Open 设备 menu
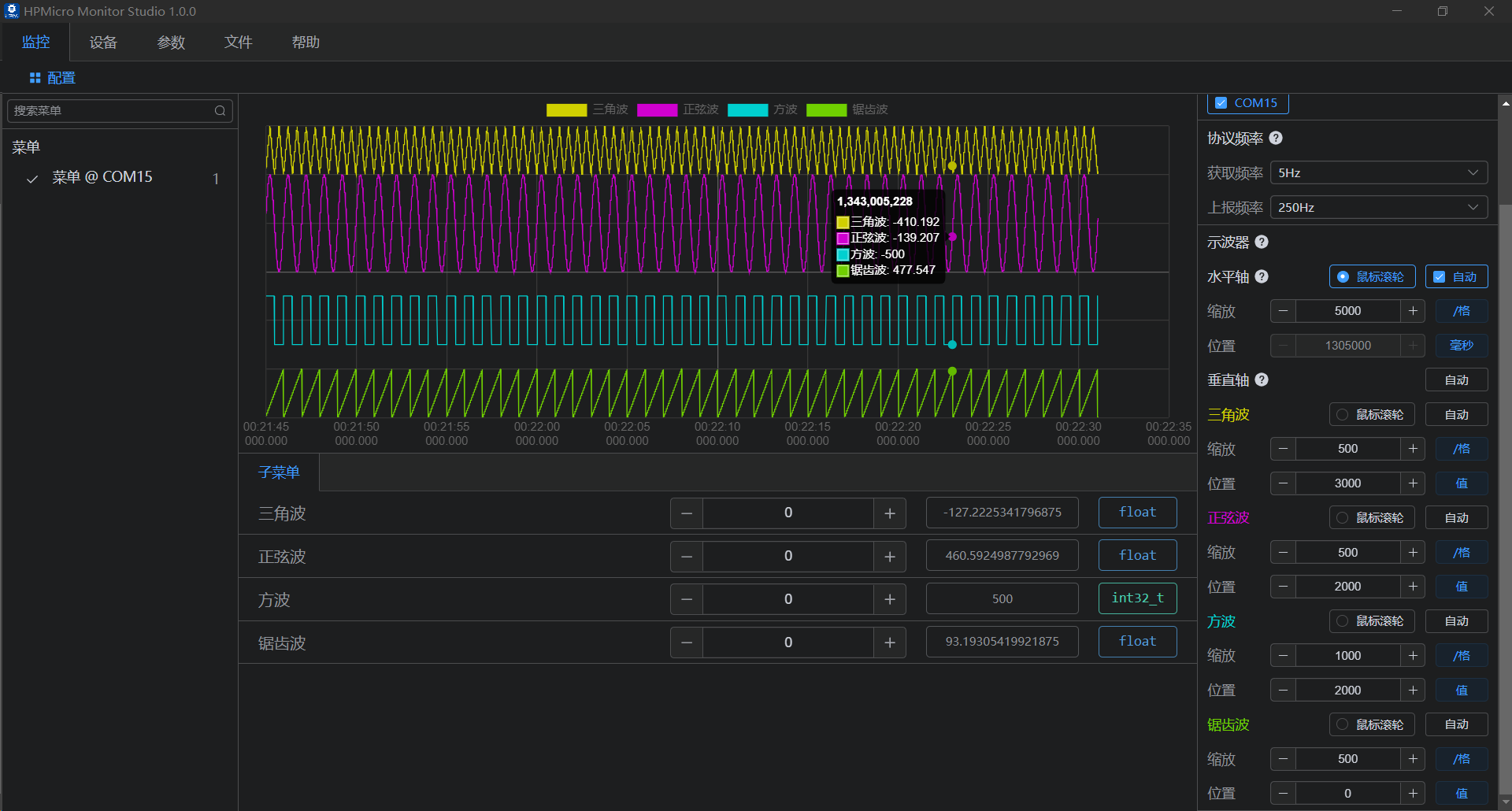1512x811 pixels. (103, 43)
